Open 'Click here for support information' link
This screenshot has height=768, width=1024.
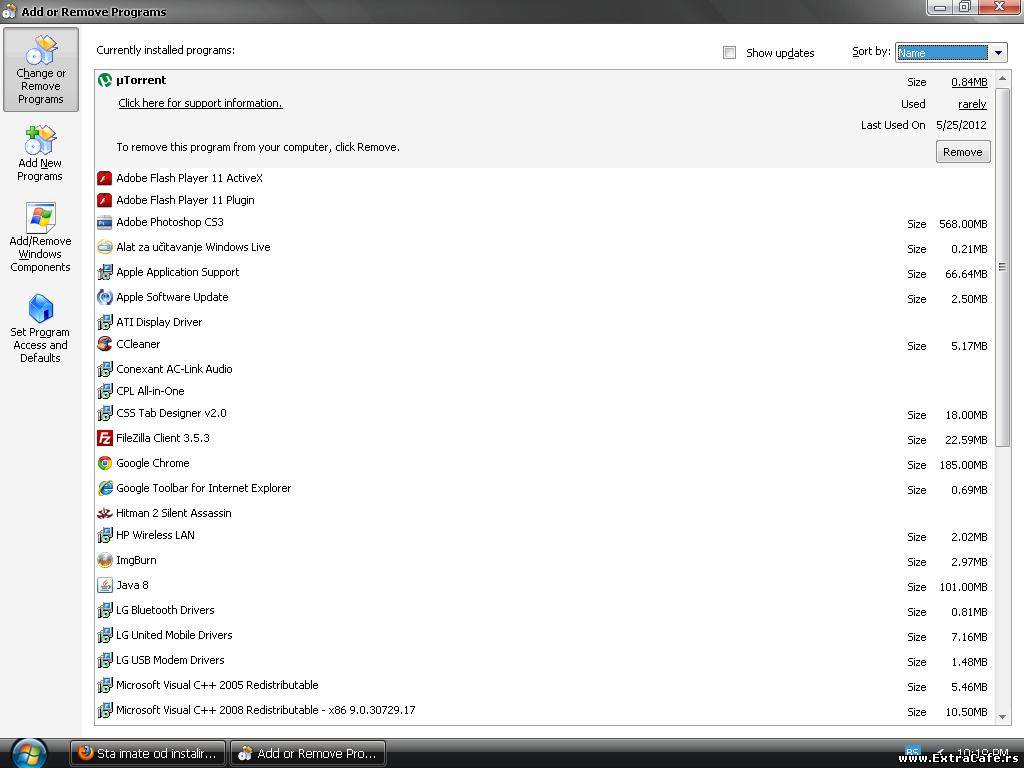point(200,103)
